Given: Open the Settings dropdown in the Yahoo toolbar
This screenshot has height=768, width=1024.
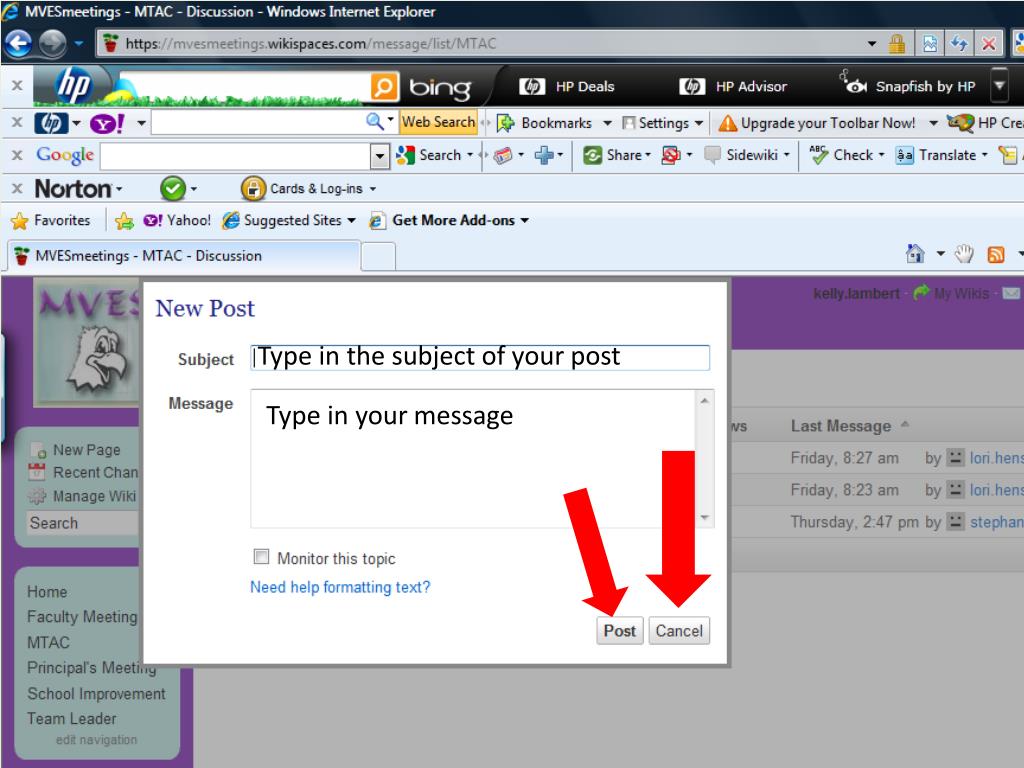Looking at the screenshot, I should click(663, 123).
